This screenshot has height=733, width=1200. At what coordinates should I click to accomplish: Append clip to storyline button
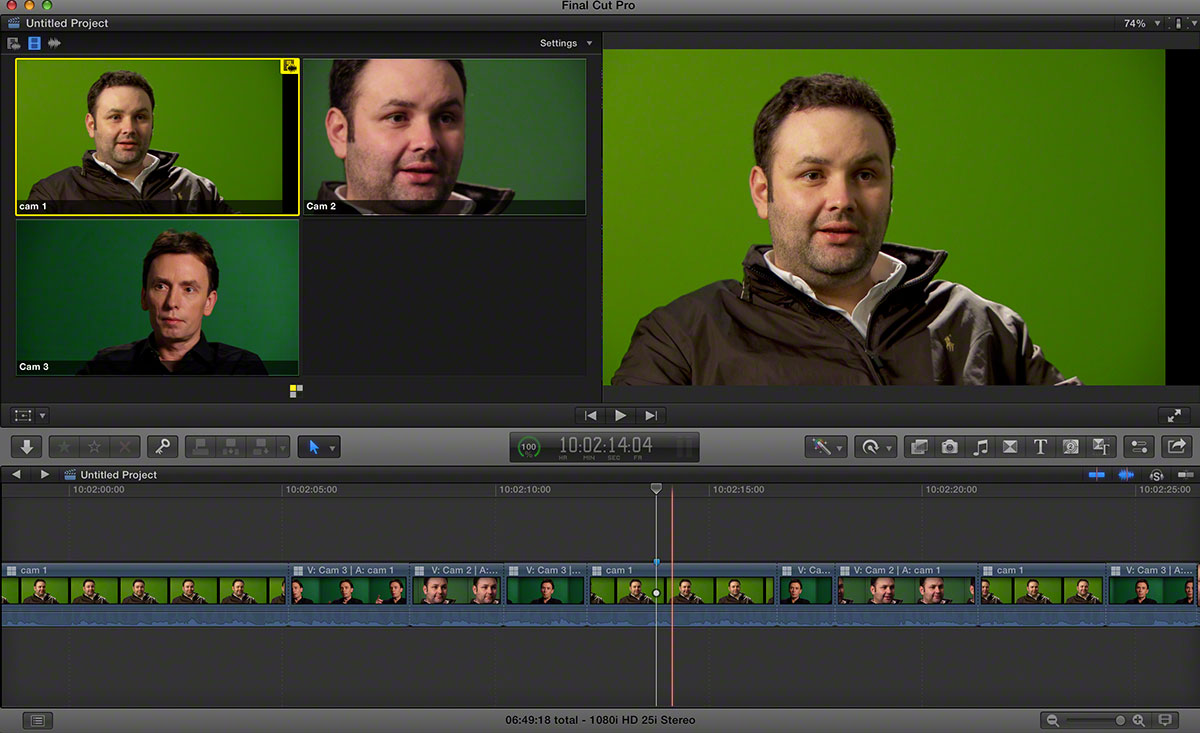(x=262, y=447)
